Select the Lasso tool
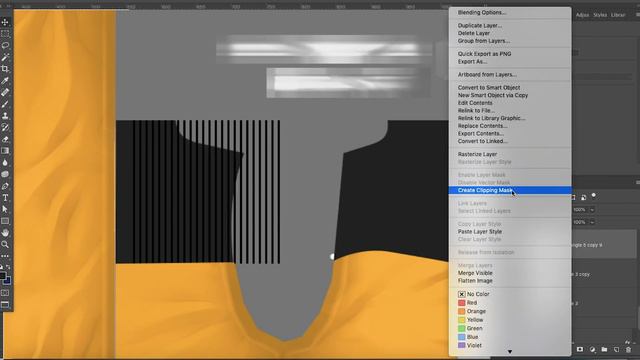The width and height of the screenshot is (640, 360). tap(5, 45)
